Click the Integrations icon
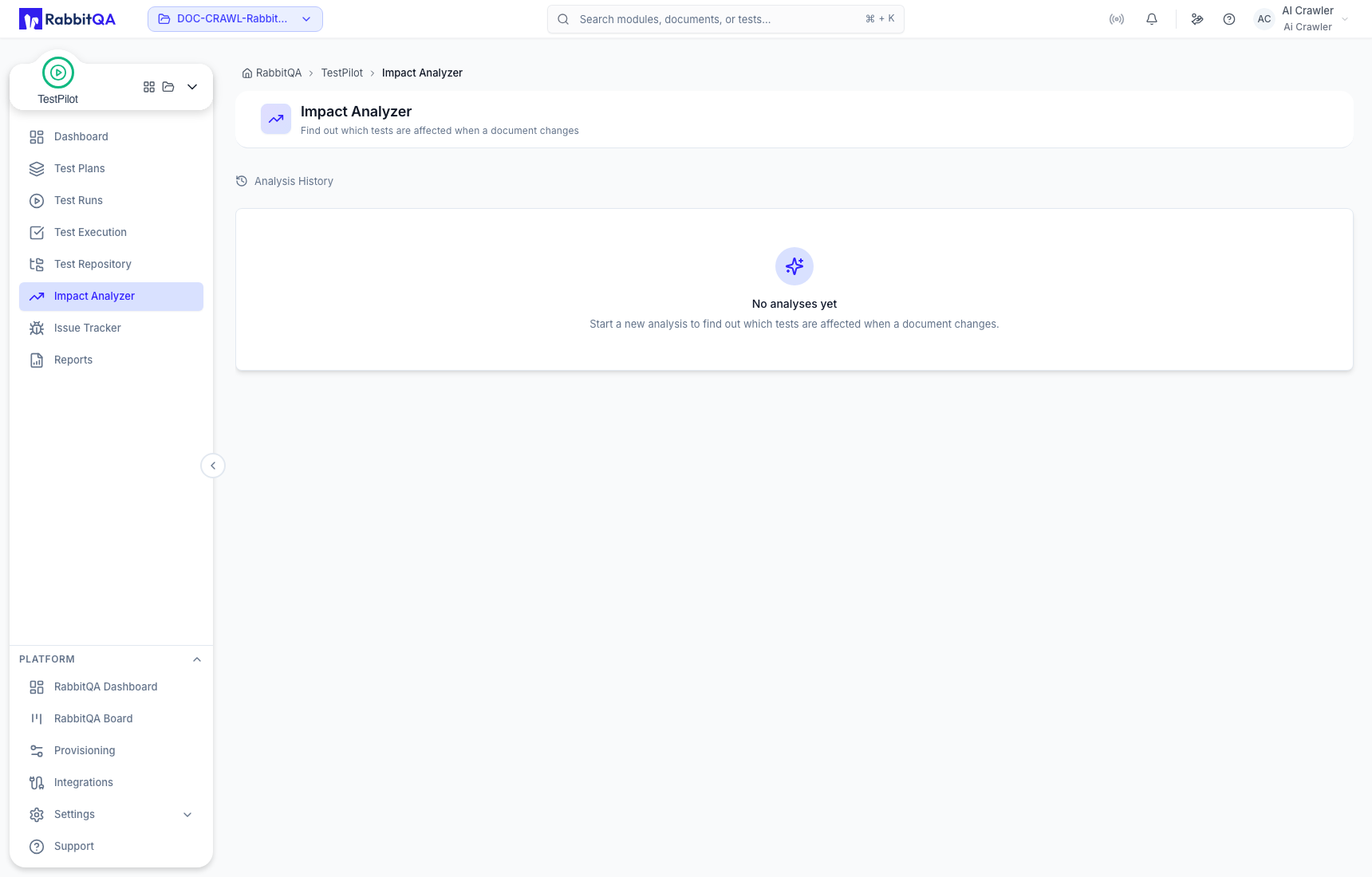This screenshot has width=1372, height=877. click(37, 783)
